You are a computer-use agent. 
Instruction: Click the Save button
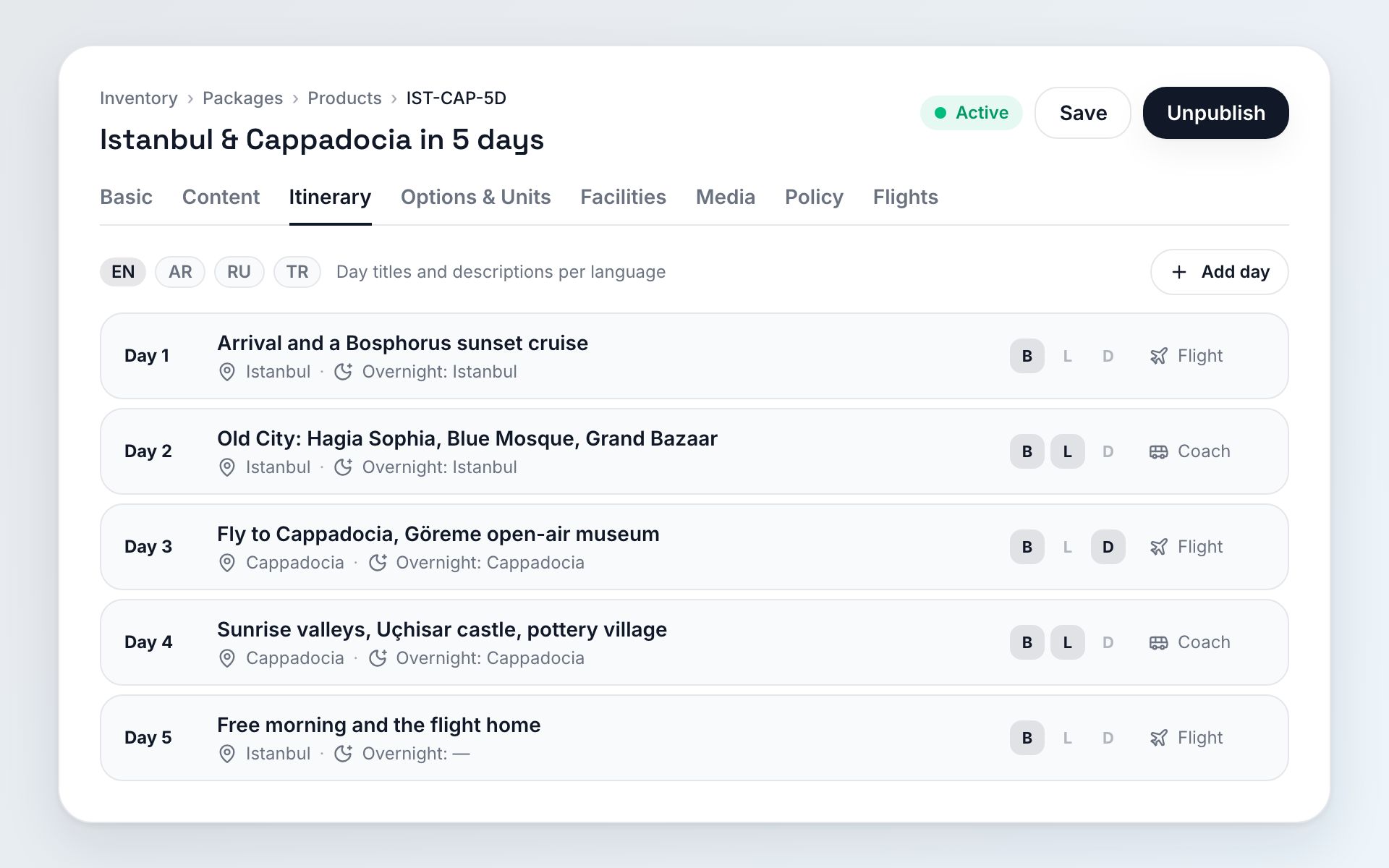(x=1083, y=113)
